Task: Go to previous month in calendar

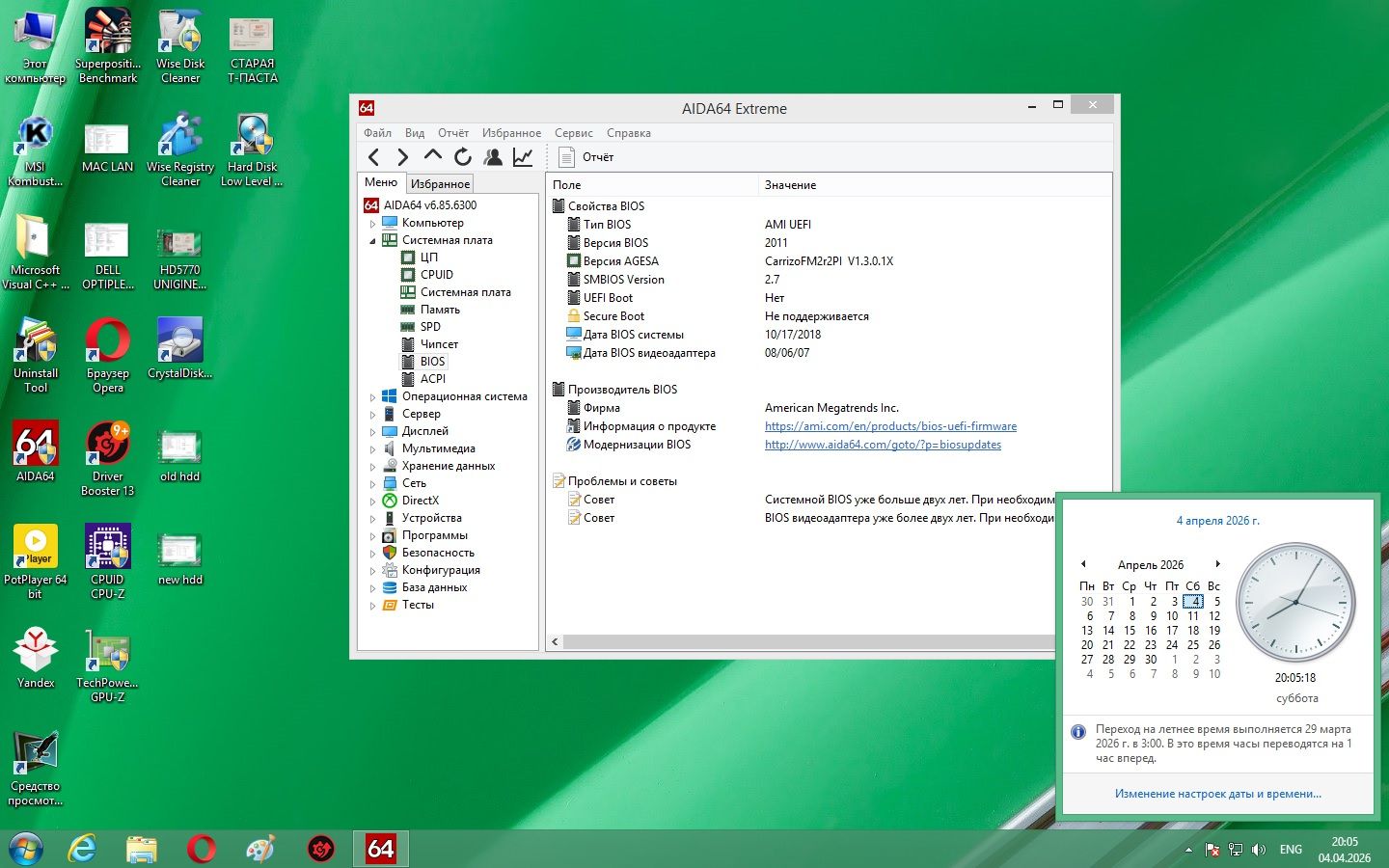Action: point(1083,564)
